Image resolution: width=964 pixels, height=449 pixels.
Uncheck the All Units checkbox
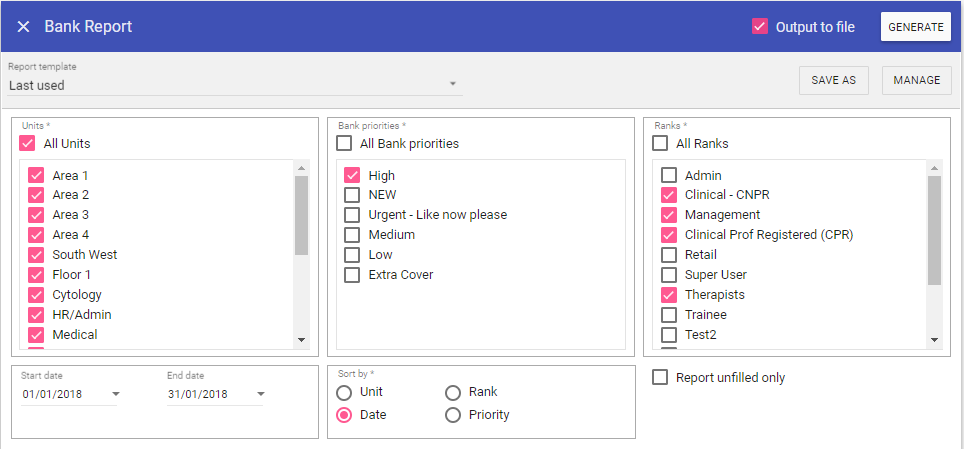click(28, 144)
